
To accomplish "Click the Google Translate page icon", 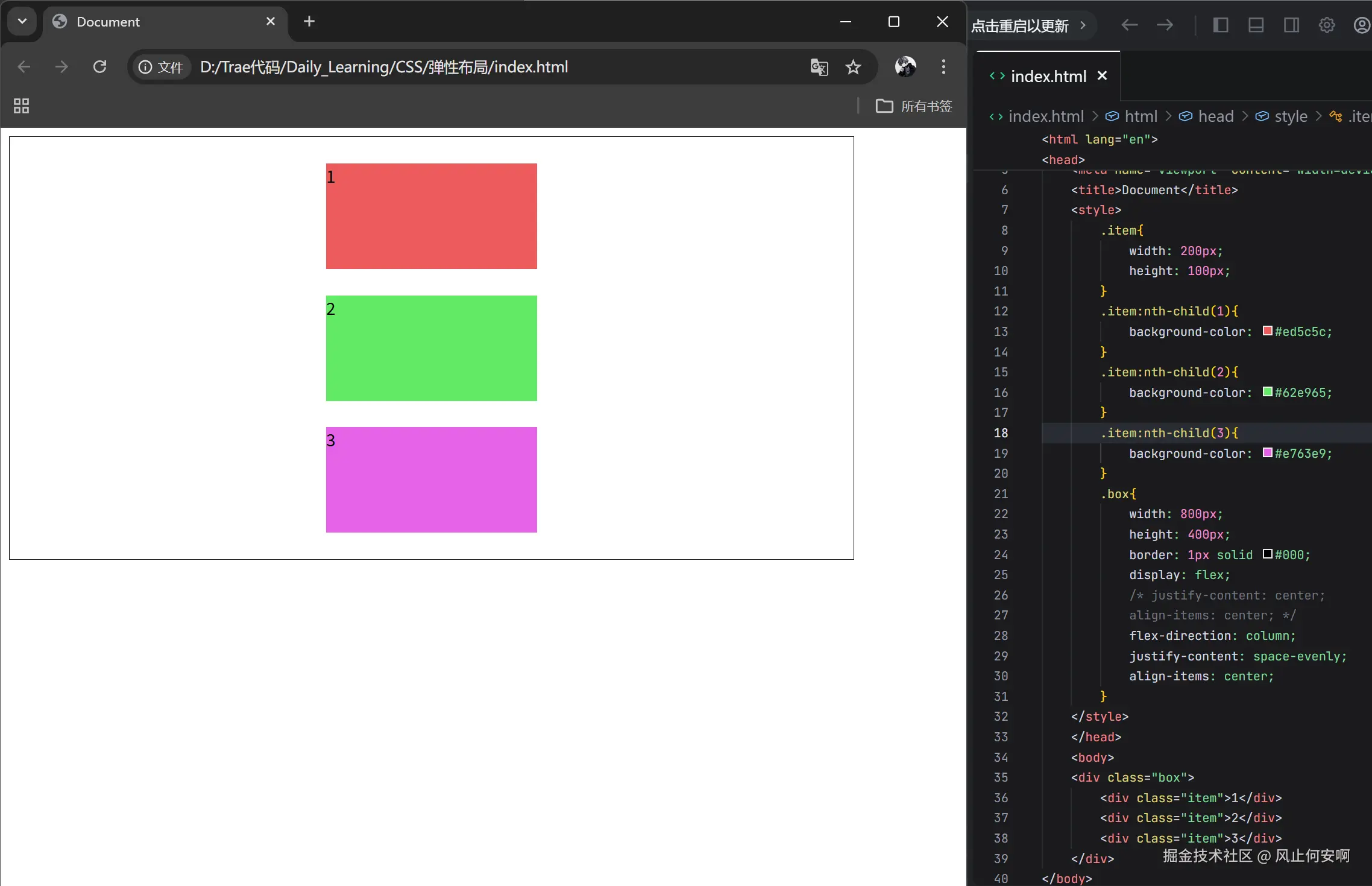I will tap(819, 67).
